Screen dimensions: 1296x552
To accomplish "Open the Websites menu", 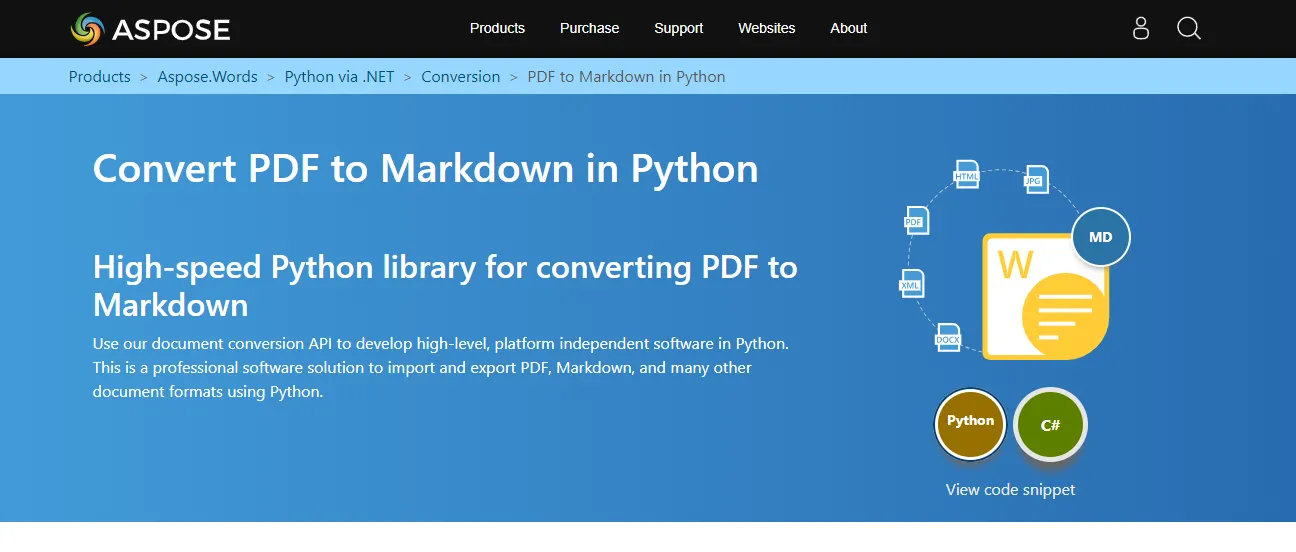I will [x=767, y=28].
